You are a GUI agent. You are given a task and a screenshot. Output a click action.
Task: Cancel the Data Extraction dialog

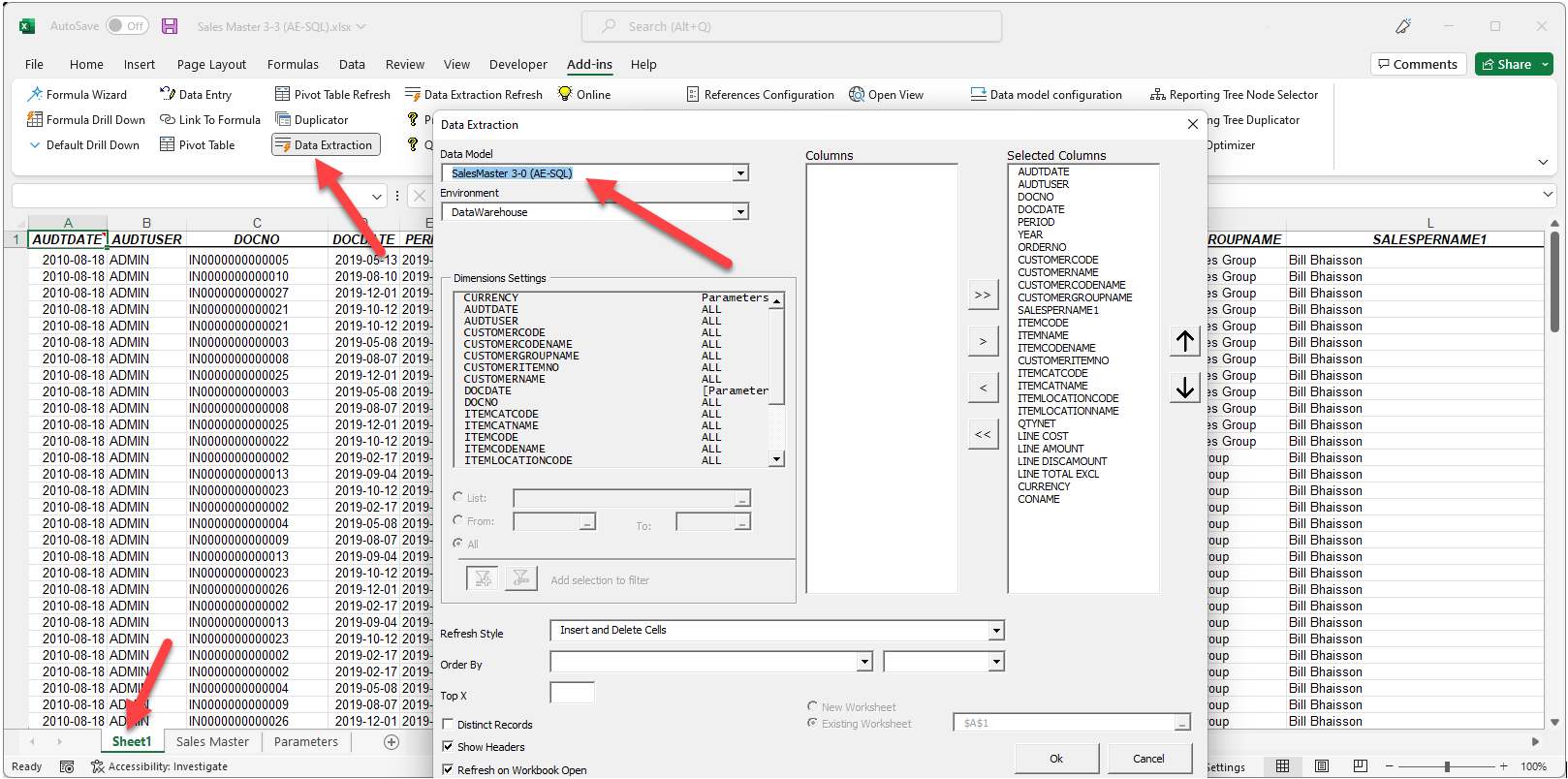point(1148,759)
